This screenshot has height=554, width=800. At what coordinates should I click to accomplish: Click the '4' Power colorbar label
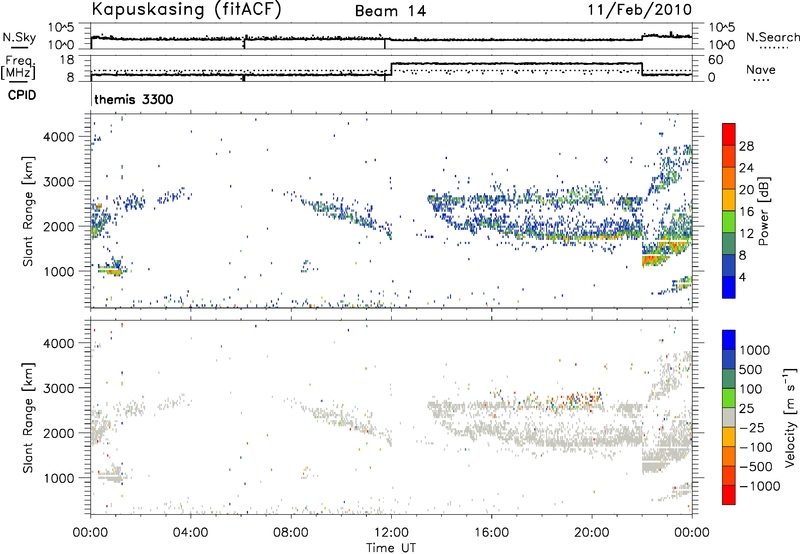click(742, 277)
